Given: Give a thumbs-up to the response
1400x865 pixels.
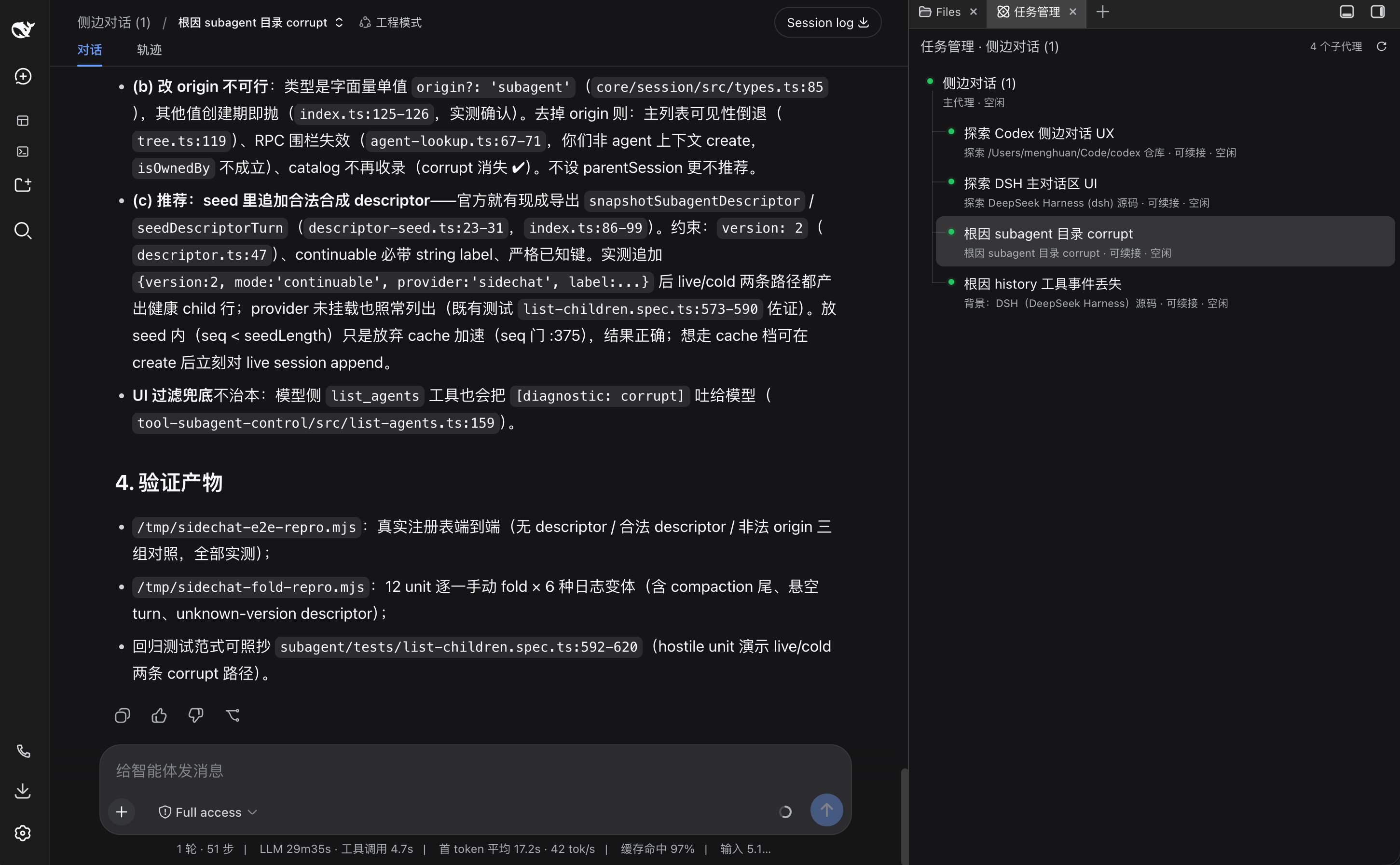Looking at the screenshot, I should pos(159,715).
